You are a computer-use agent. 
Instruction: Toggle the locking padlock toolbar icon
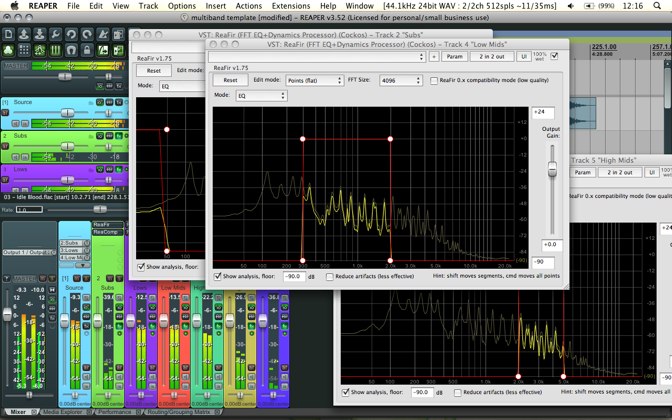click(87, 50)
